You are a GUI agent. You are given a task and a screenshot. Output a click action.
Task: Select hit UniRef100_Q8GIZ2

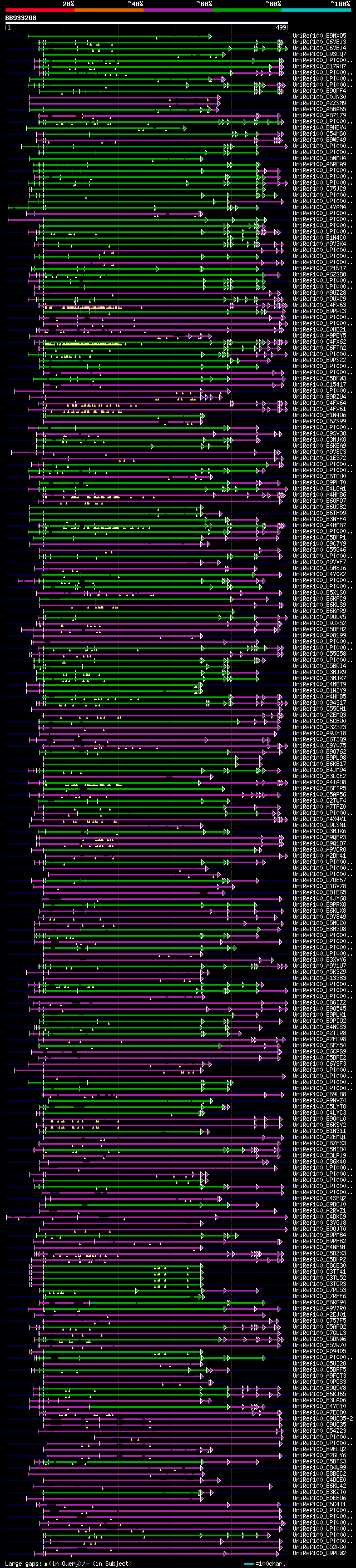point(319,1002)
